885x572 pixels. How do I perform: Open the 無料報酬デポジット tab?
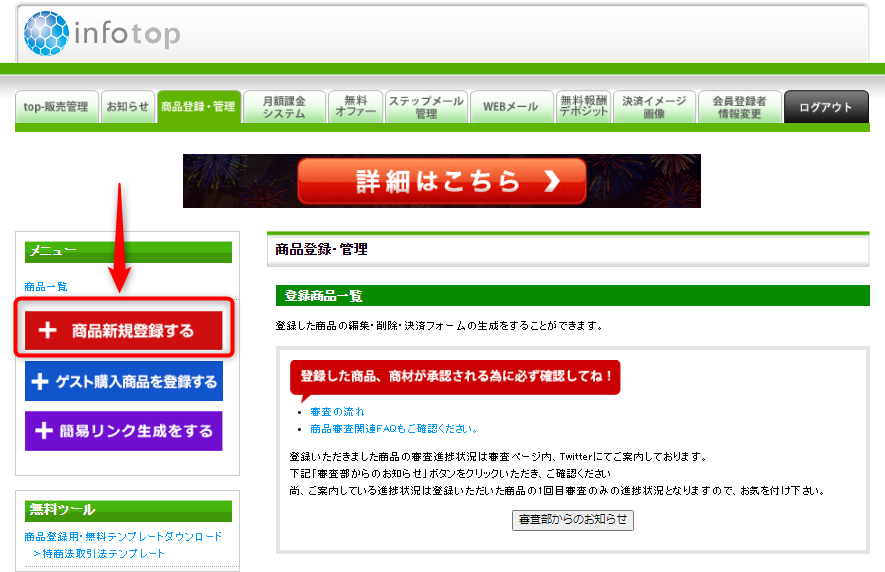click(x=584, y=107)
